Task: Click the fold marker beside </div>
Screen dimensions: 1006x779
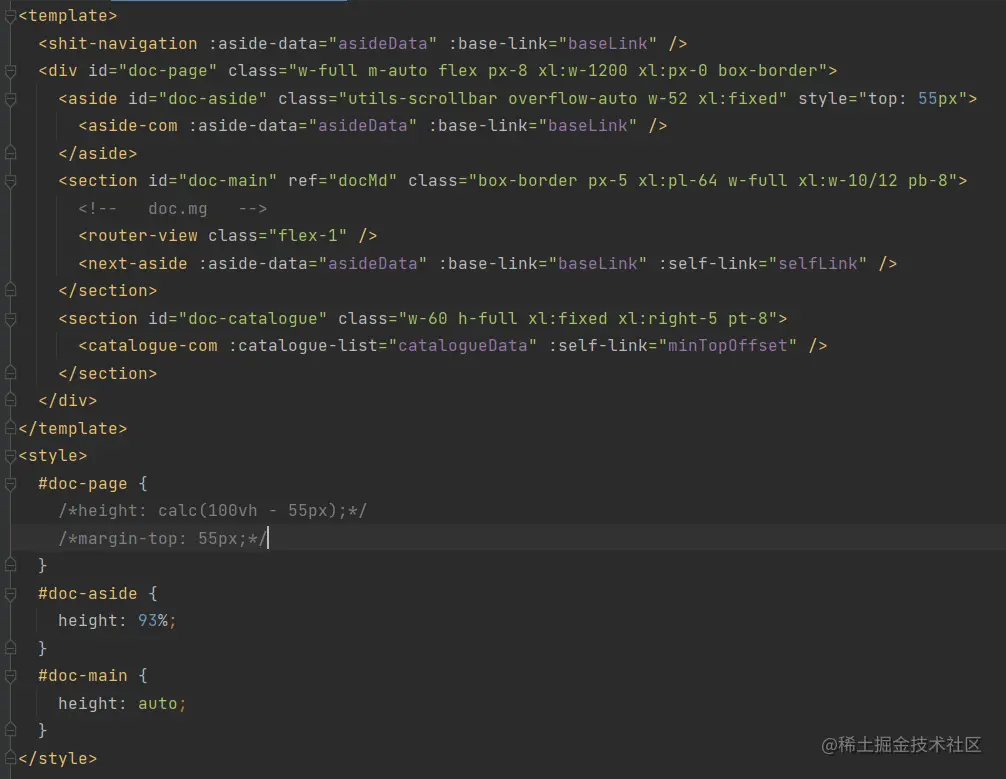Action: pyautogui.click(x=10, y=400)
